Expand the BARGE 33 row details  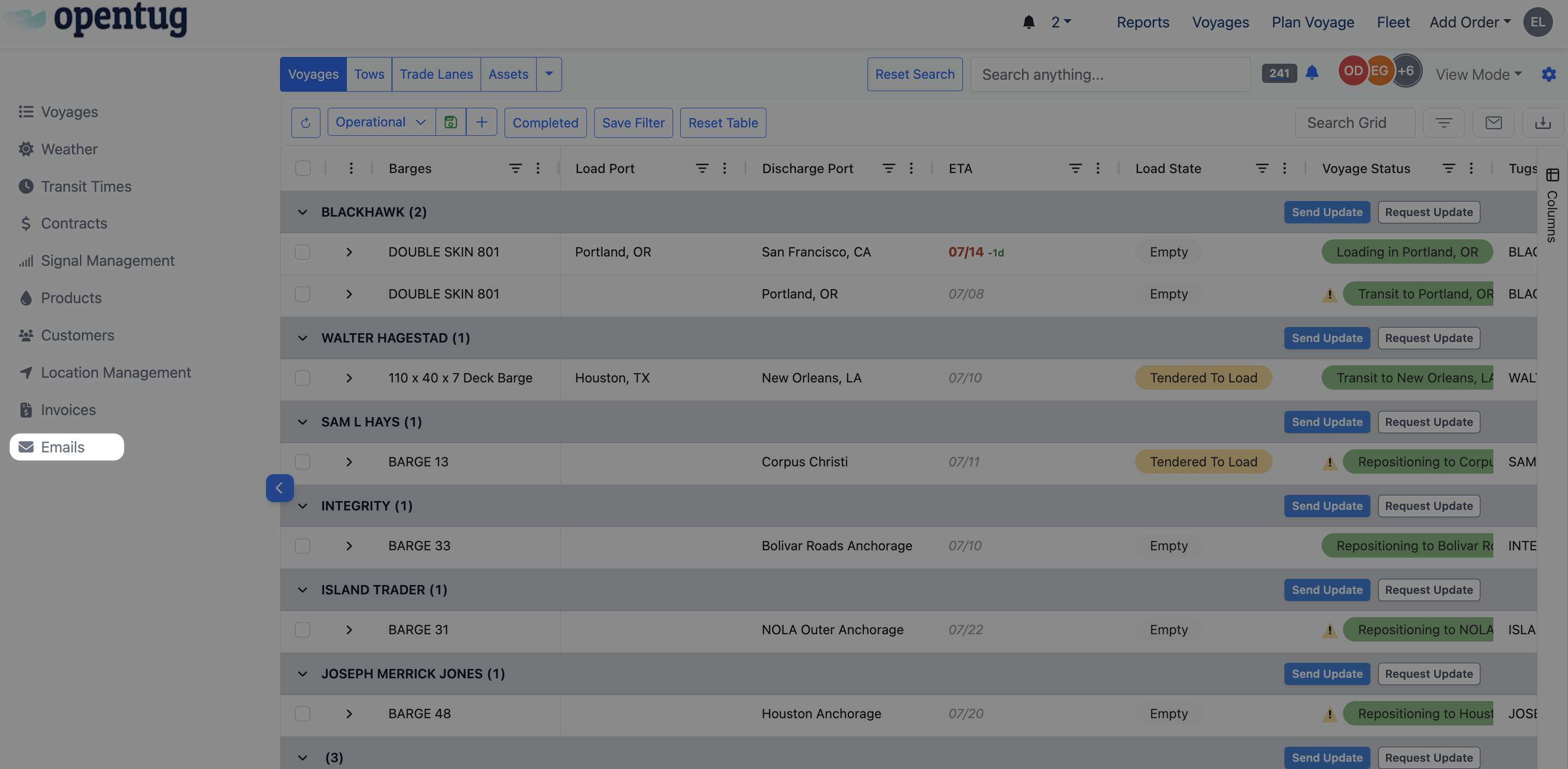(x=349, y=546)
